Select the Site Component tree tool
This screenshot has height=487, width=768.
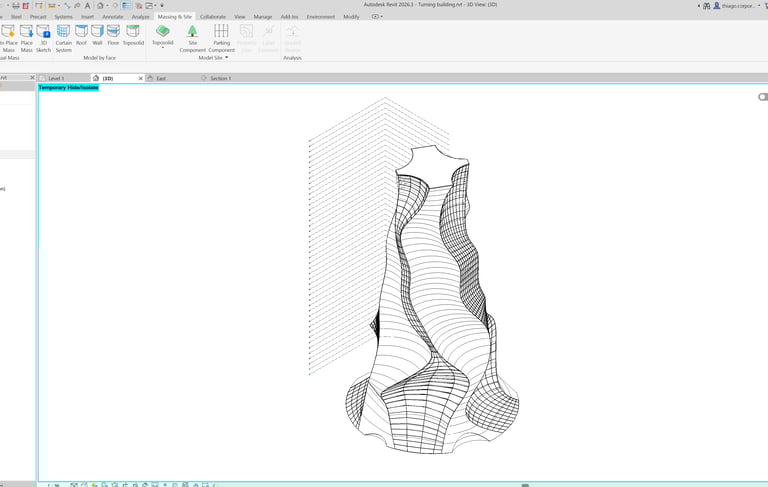(192, 38)
